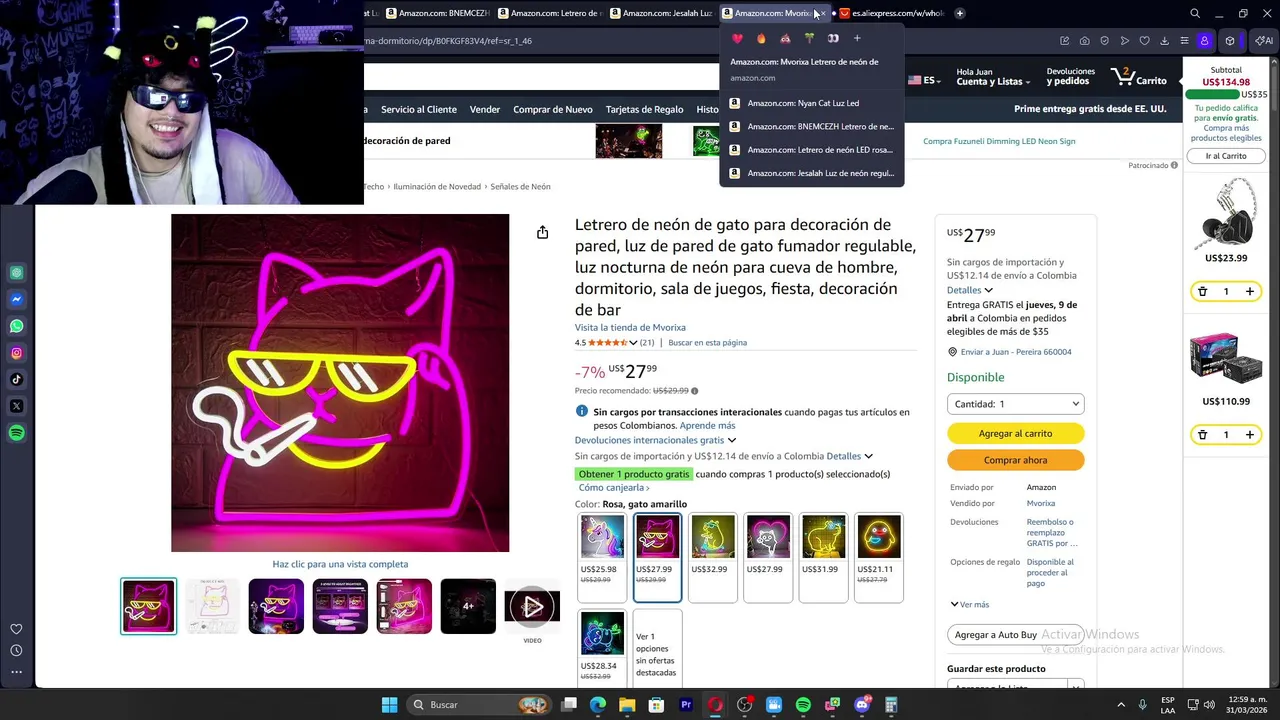Select the unicorn neon color option US$25.98

click(602, 558)
